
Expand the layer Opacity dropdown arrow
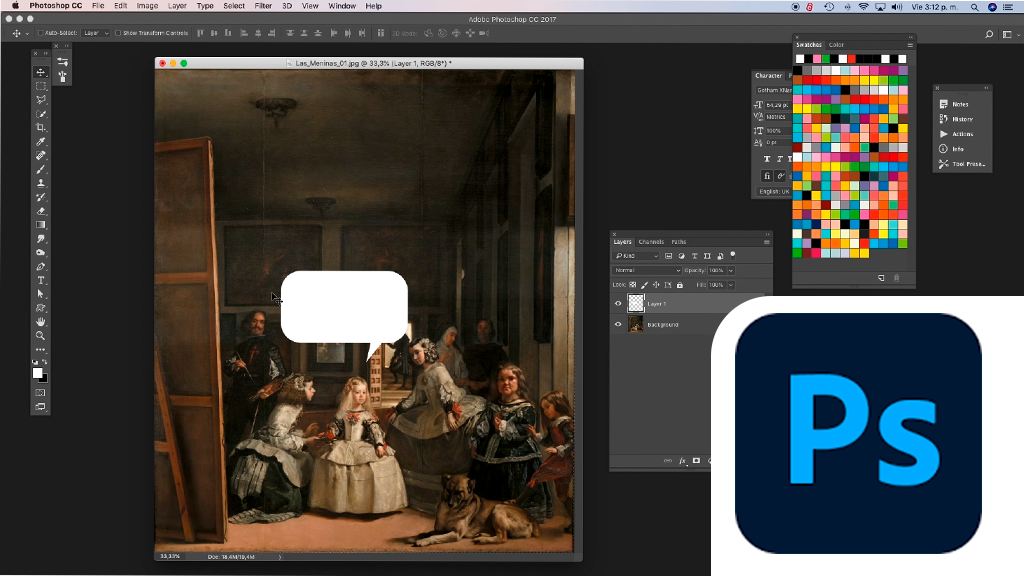(731, 270)
